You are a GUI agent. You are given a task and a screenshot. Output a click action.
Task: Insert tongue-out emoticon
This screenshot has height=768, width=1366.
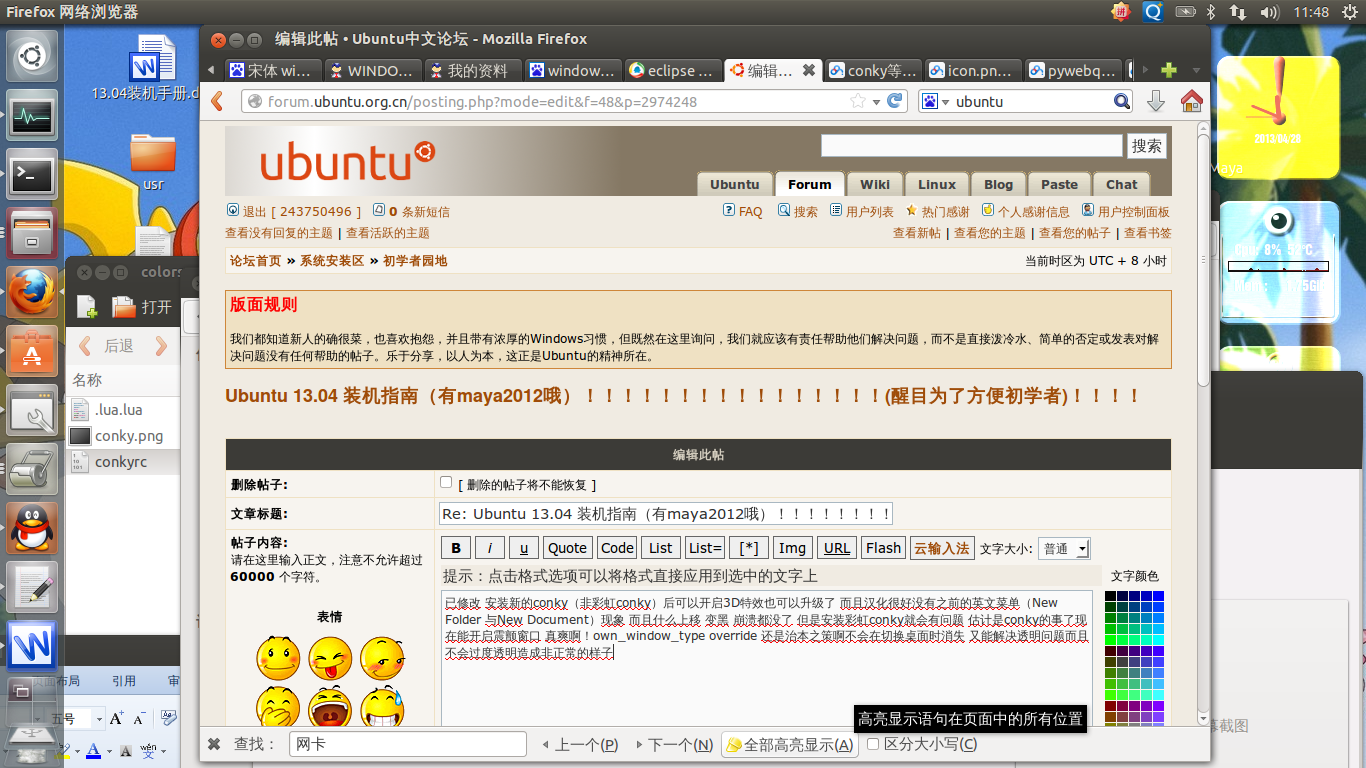(x=330, y=658)
